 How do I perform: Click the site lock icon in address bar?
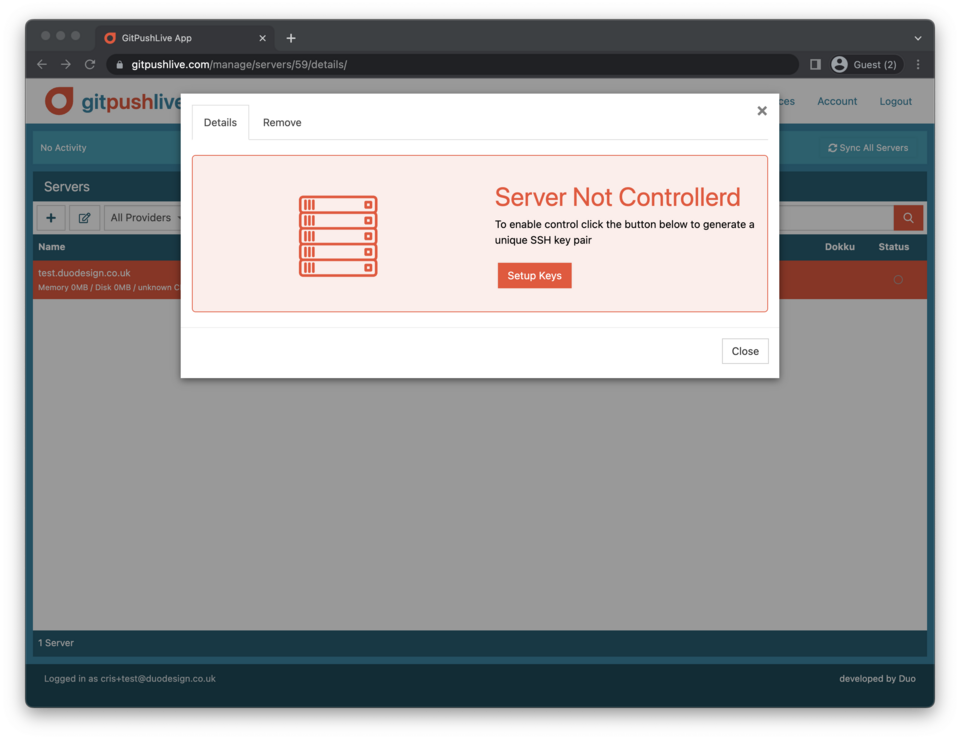pyautogui.click(x=119, y=65)
